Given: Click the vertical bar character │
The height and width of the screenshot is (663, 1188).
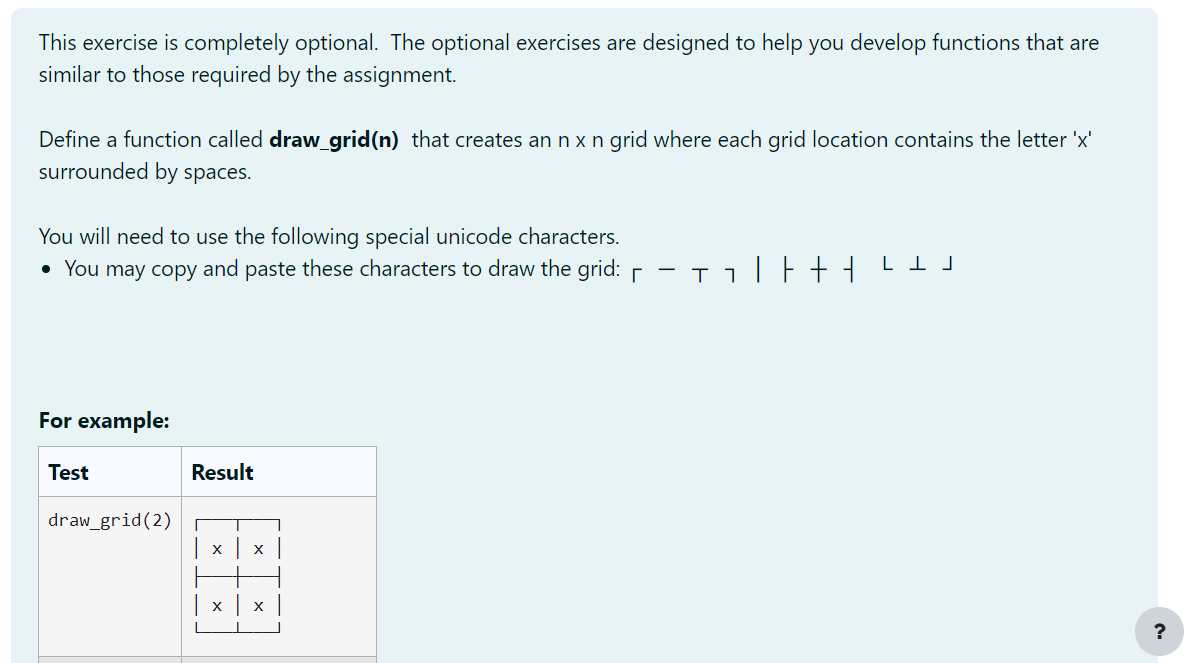Looking at the screenshot, I should (x=757, y=270).
